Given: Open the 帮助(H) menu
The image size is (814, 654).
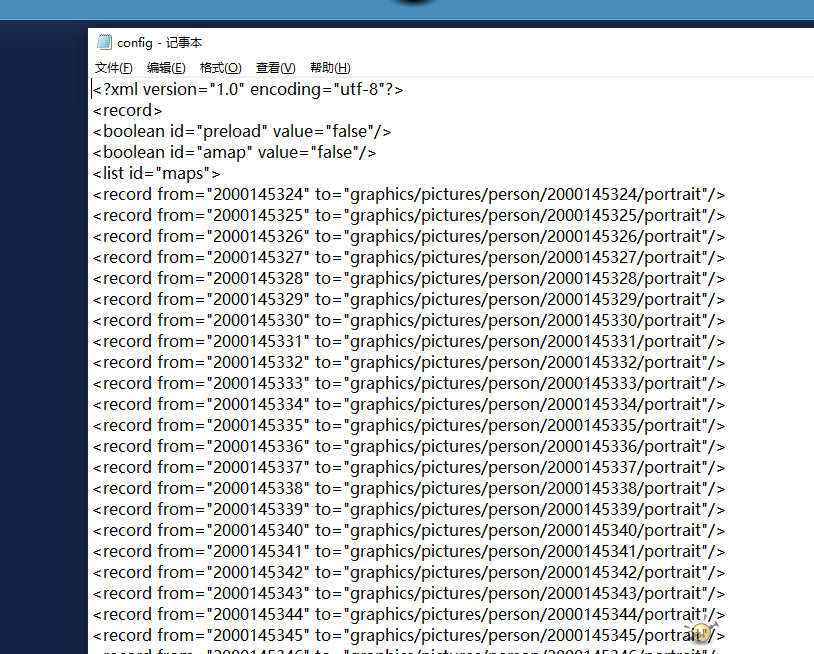Looking at the screenshot, I should coord(330,68).
